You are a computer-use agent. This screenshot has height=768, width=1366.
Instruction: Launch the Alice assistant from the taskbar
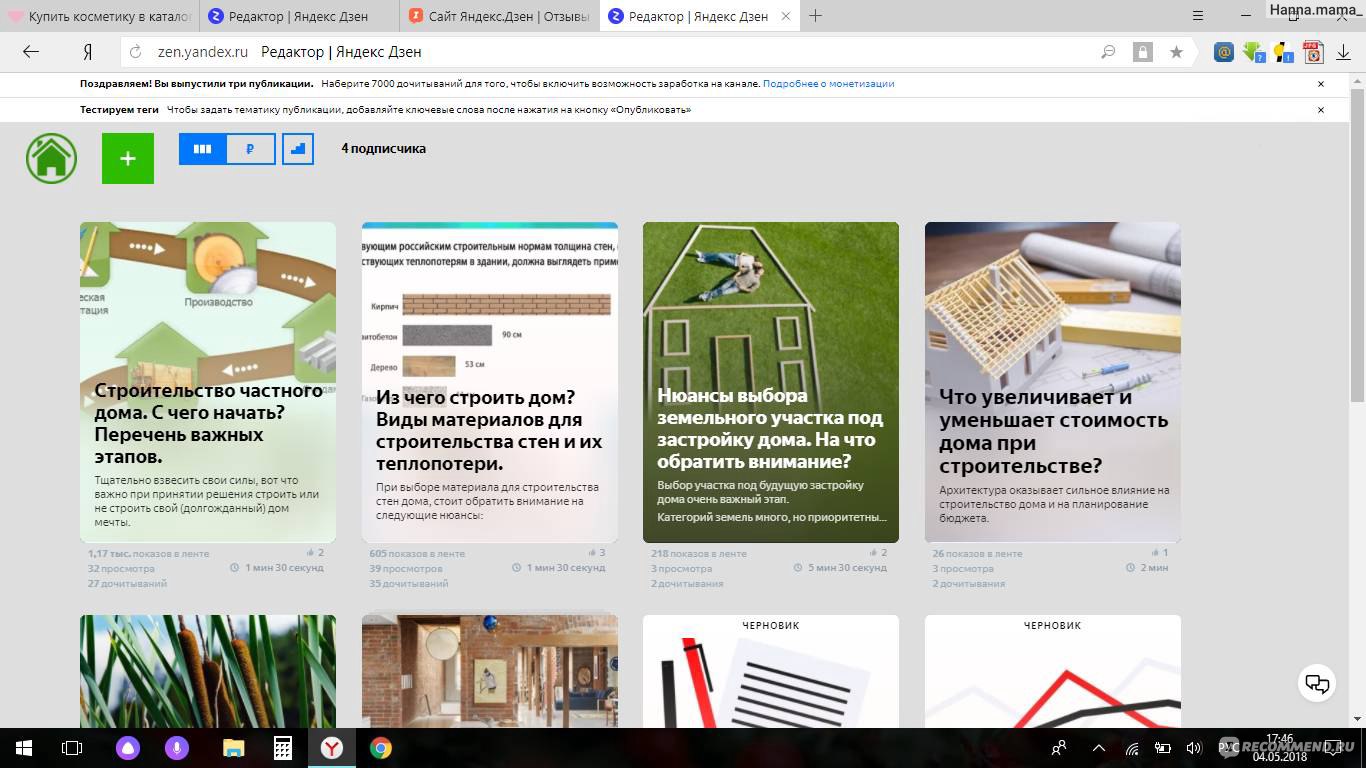click(x=129, y=748)
